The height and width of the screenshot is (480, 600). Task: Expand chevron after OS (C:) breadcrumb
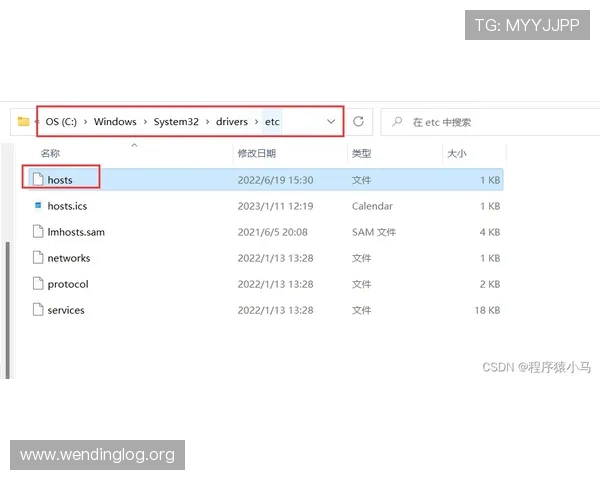pos(85,122)
